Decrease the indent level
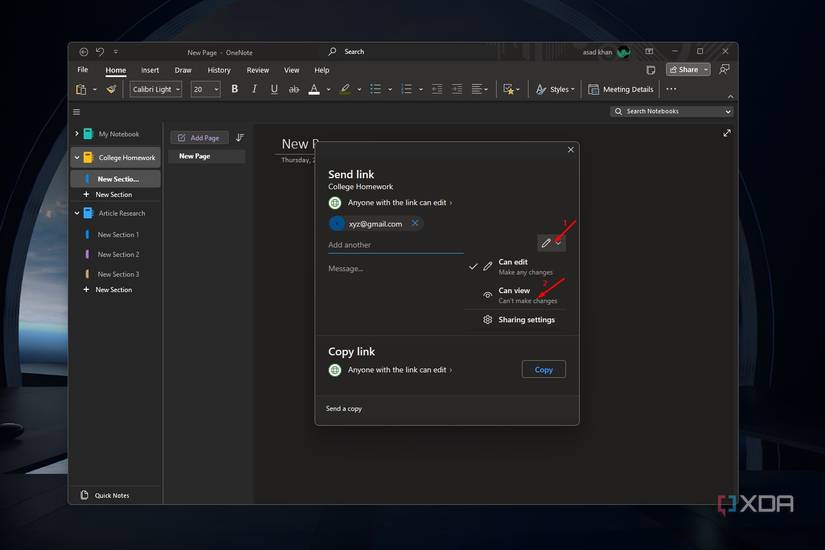This screenshot has width=825, height=550. (437, 89)
